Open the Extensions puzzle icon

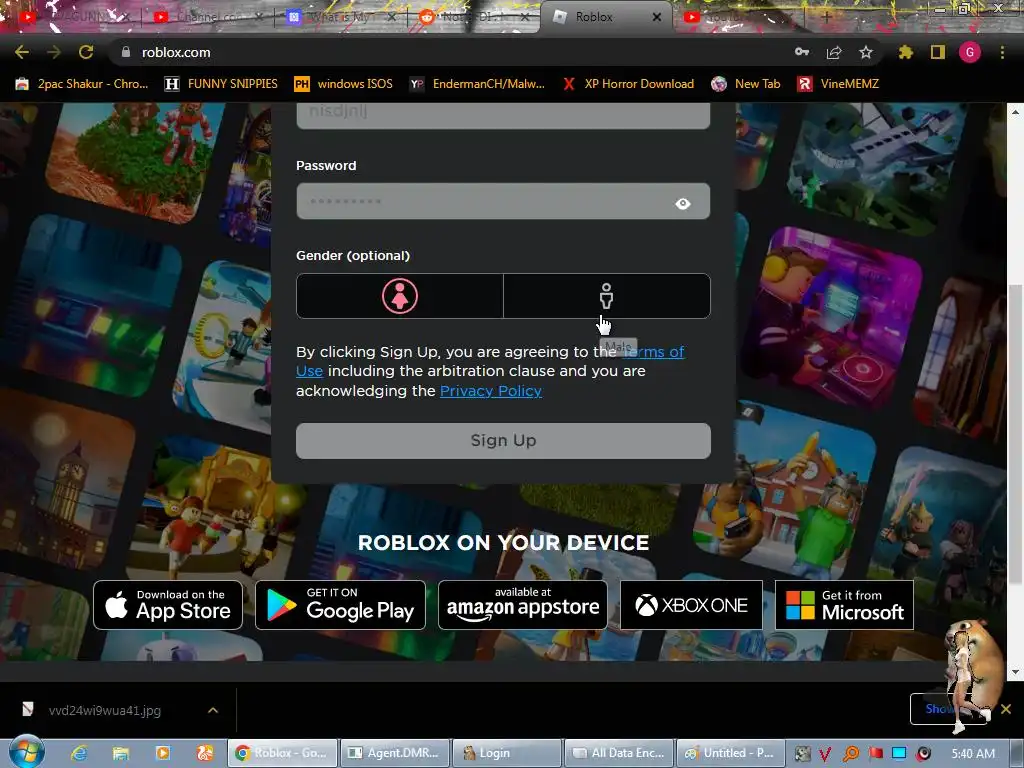click(x=906, y=52)
